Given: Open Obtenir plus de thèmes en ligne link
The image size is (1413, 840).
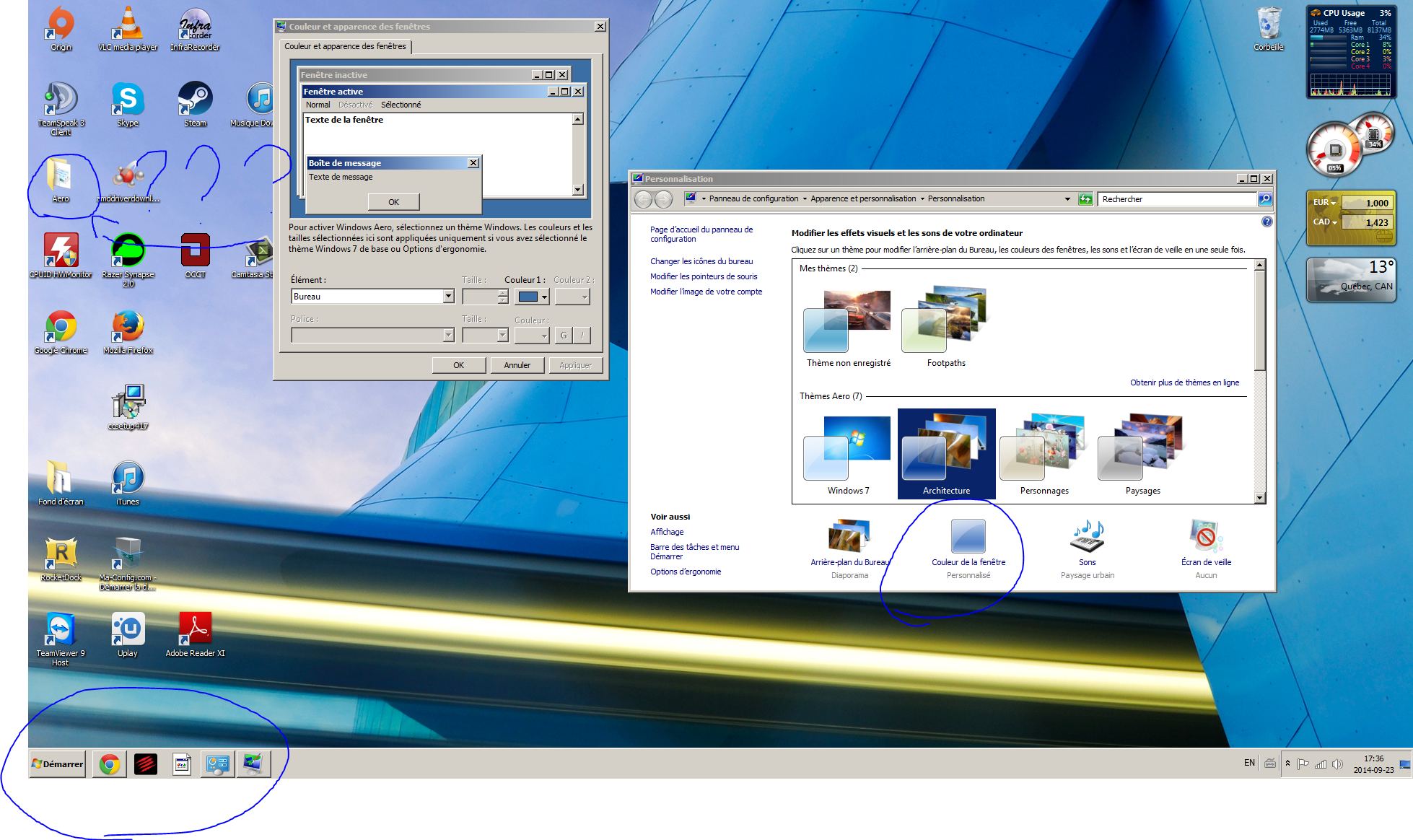Looking at the screenshot, I should coord(1184,382).
